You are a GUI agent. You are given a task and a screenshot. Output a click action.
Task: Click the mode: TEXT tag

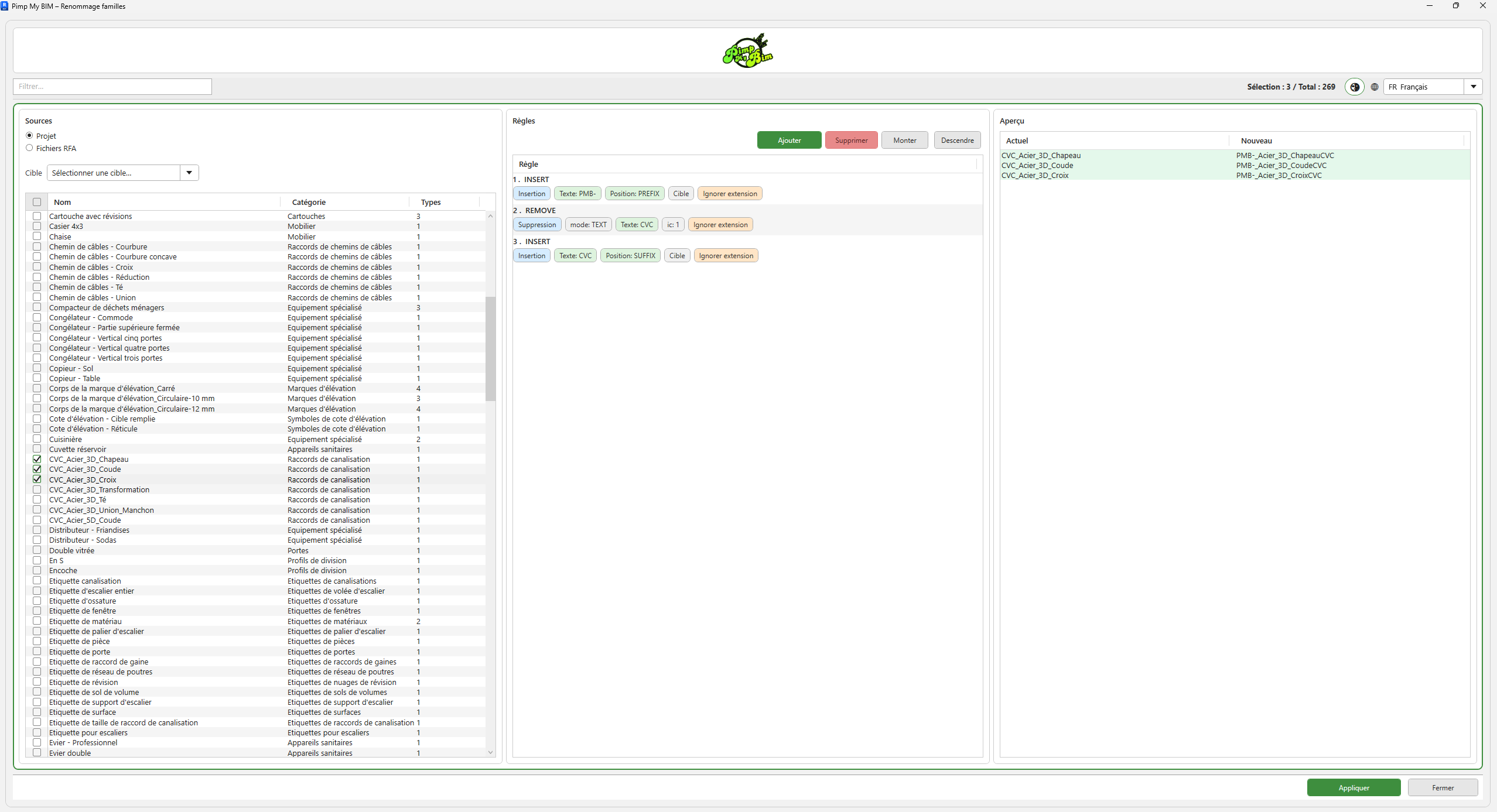tap(589, 224)
